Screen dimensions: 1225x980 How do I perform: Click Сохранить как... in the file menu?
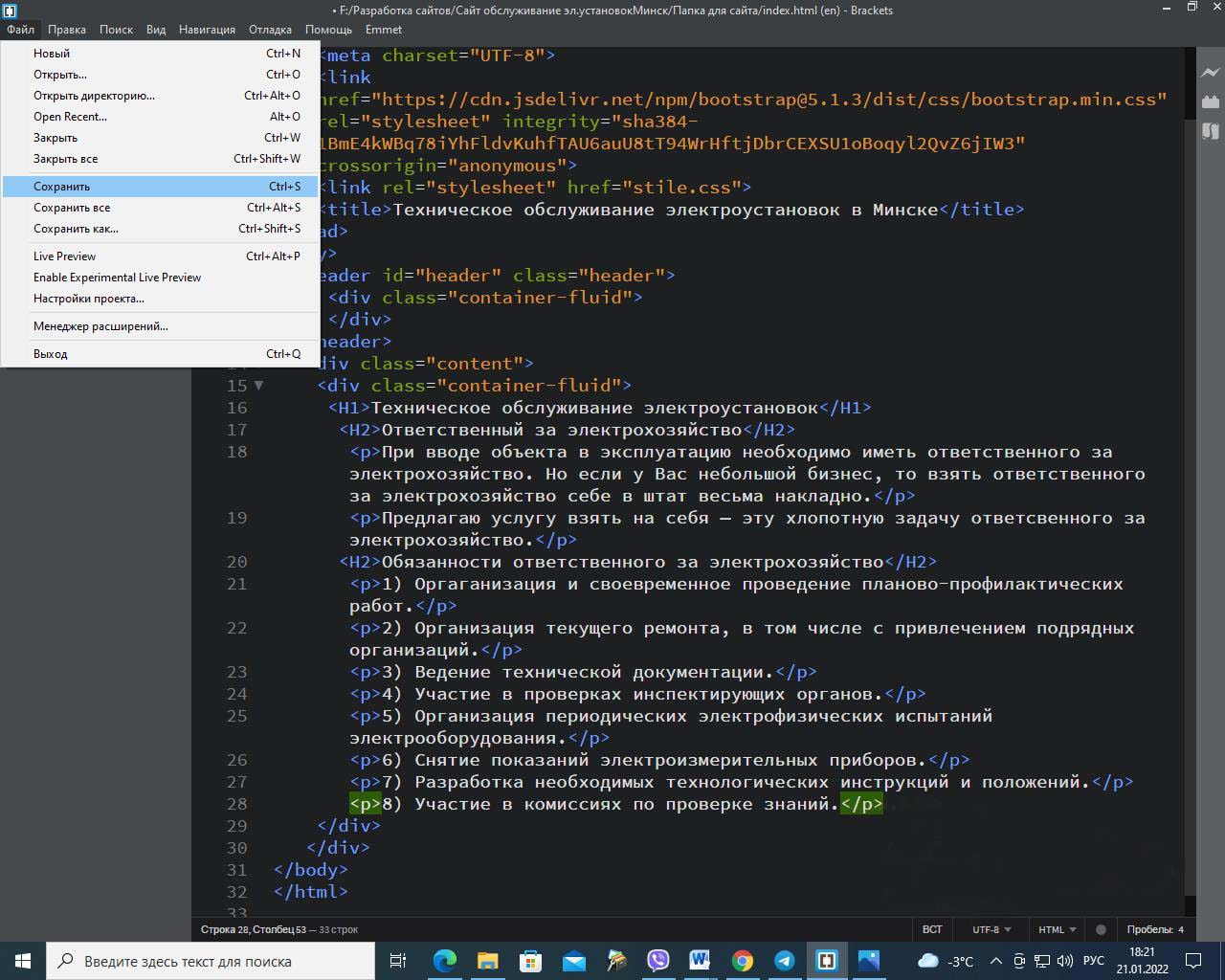(76, 229)
